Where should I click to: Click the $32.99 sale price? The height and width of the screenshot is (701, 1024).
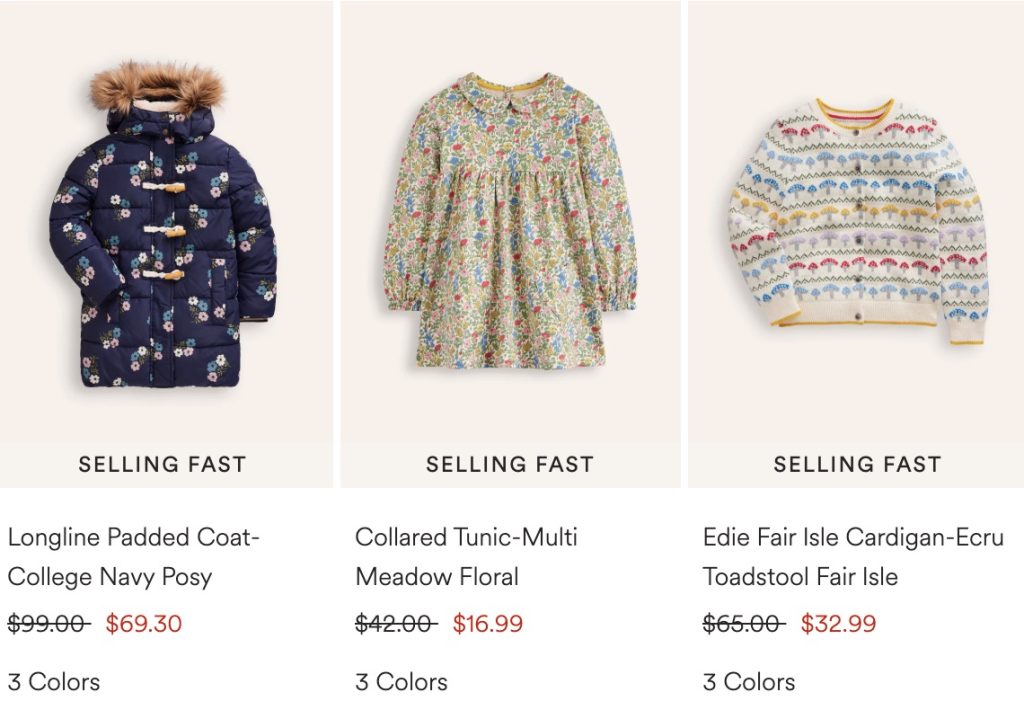[838, 624]
